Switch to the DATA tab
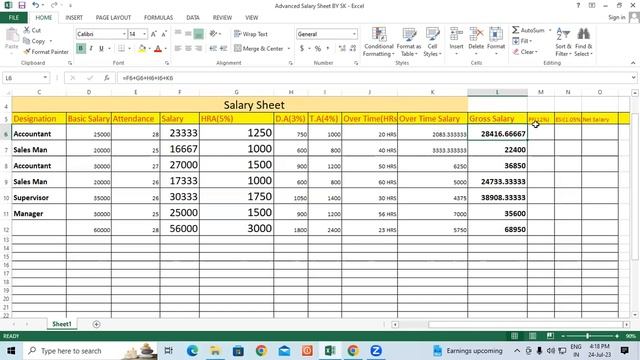Screen dimensions: 640x360 click(193, 18)
